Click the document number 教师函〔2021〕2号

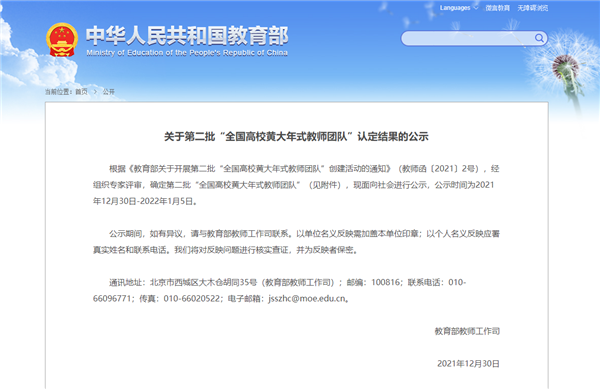pos(439,169)
